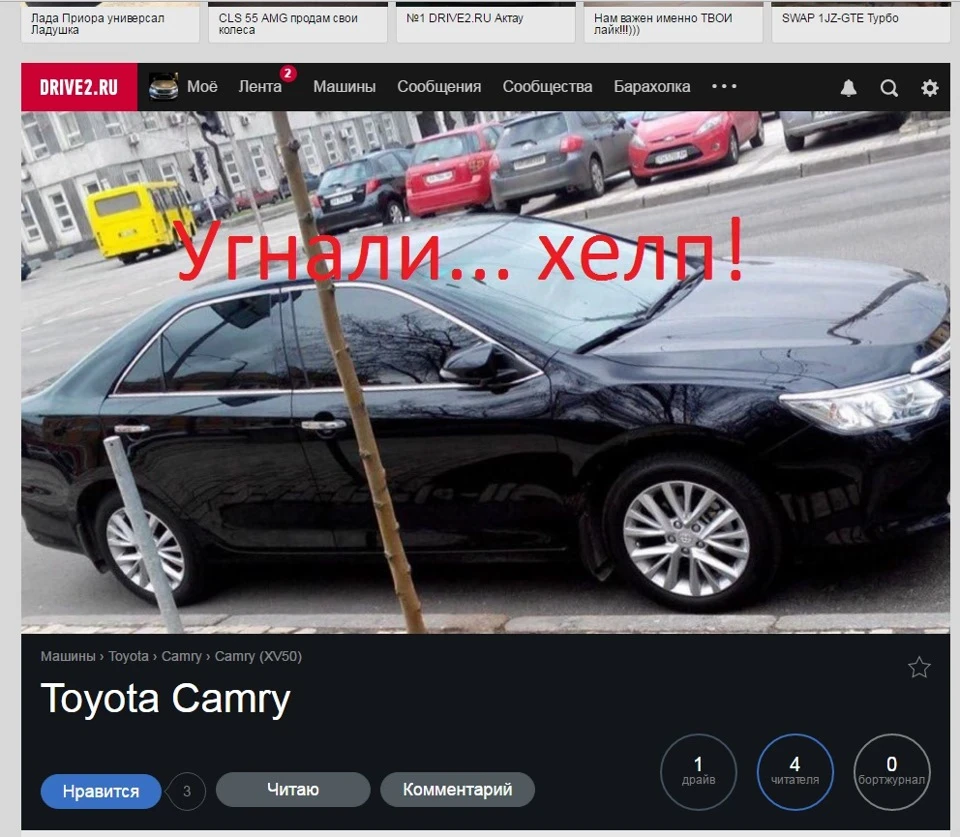Open the DRIVE2.RU home logo

point(79,87)
